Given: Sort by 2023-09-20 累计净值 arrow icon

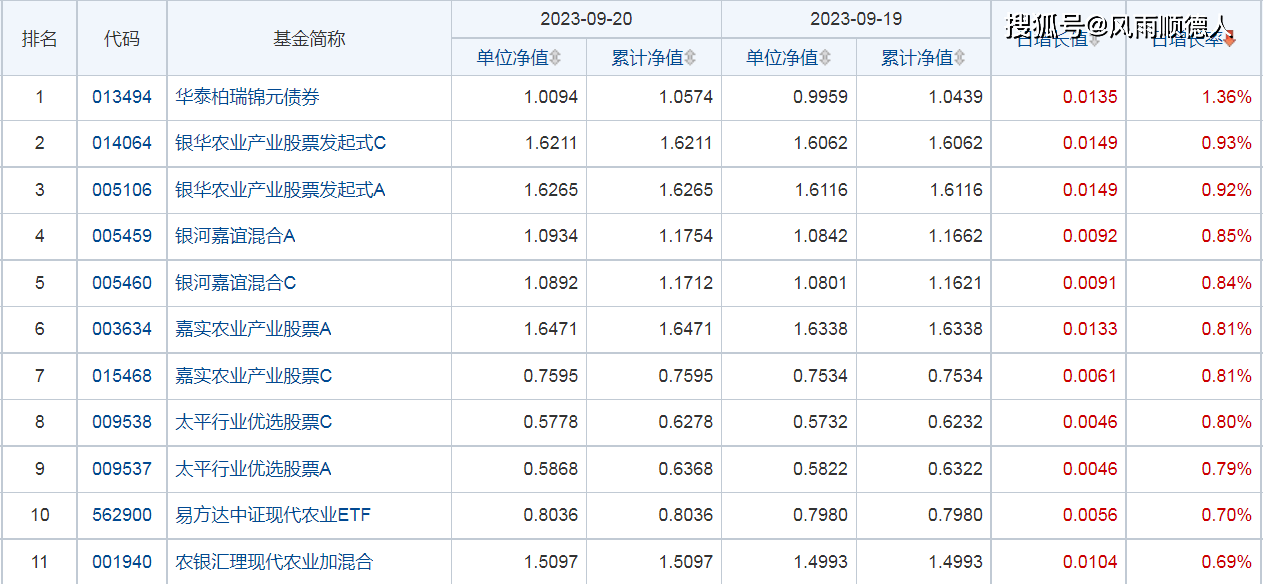Looking at the screenshot, I should coord(690,58).
